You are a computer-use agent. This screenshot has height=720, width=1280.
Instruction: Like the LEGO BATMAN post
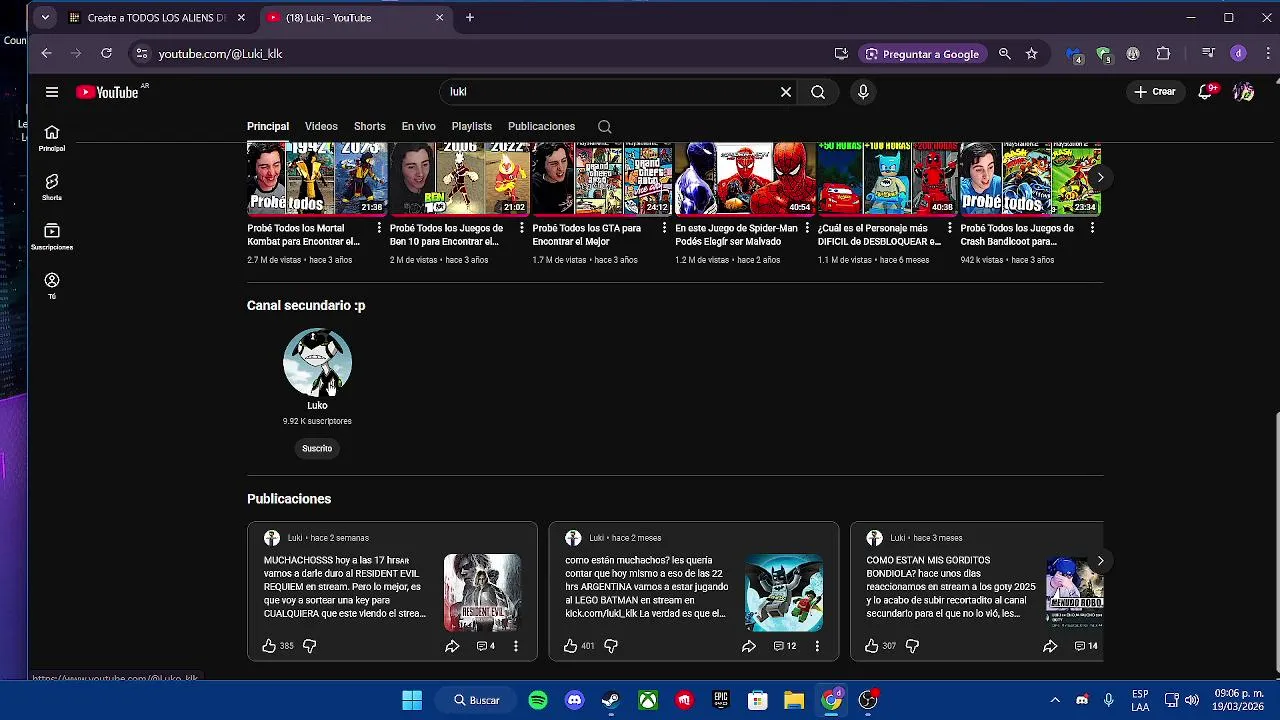pyautogui.click(x=570, y=646)
